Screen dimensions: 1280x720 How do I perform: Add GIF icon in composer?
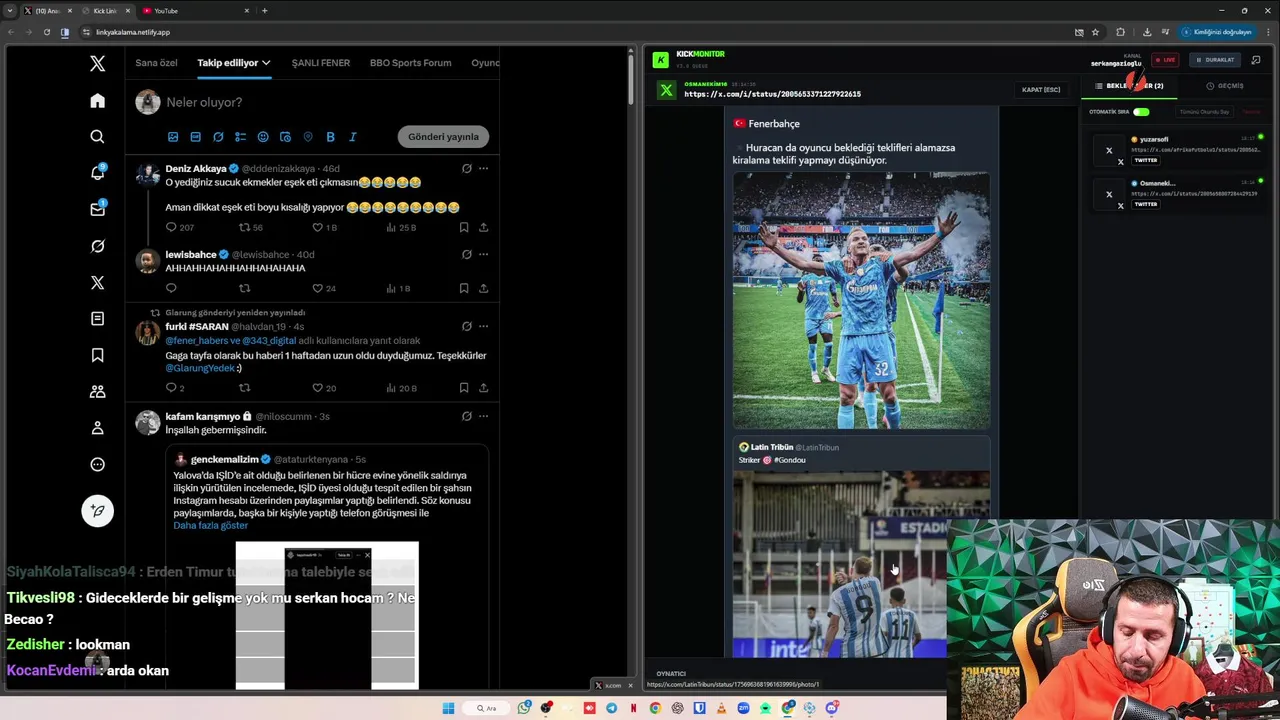tap(195, 137)
